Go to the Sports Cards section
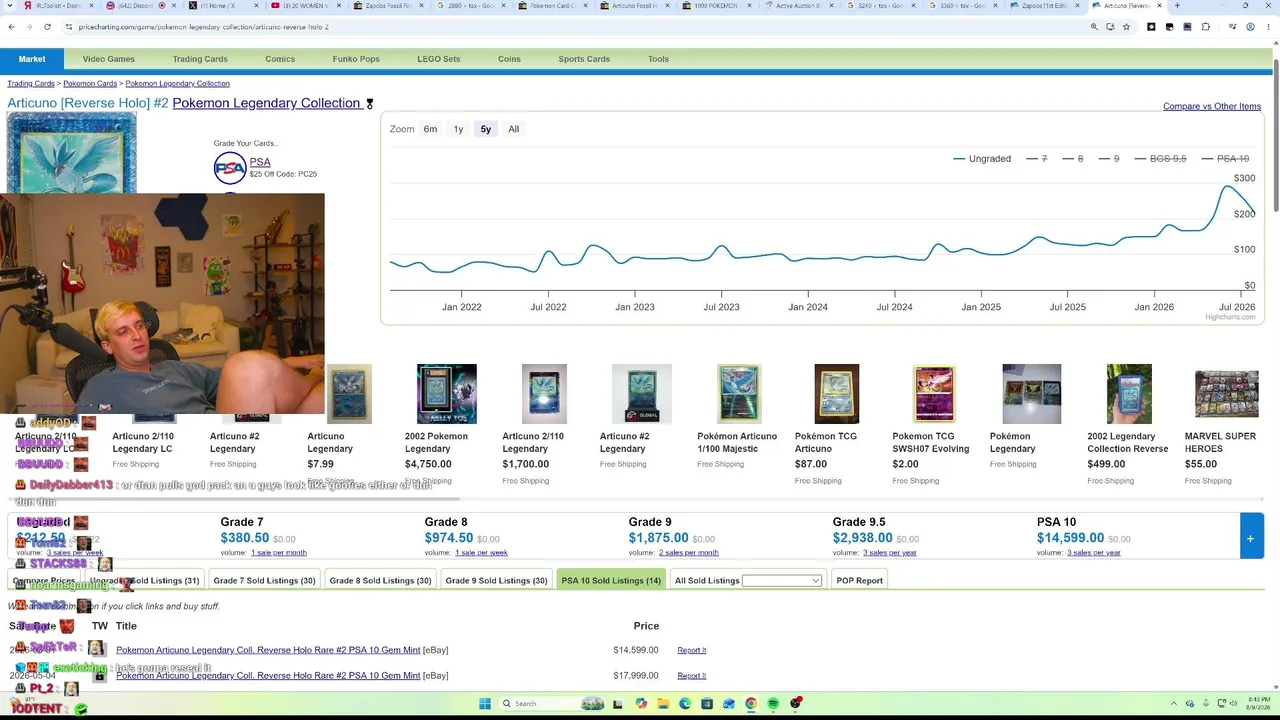Image resolution: width=1280 pixels, height=720 pixels. point(584,59)
